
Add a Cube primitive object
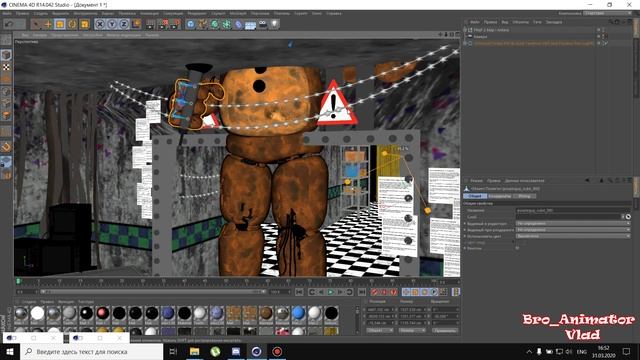tap(191, 24)
